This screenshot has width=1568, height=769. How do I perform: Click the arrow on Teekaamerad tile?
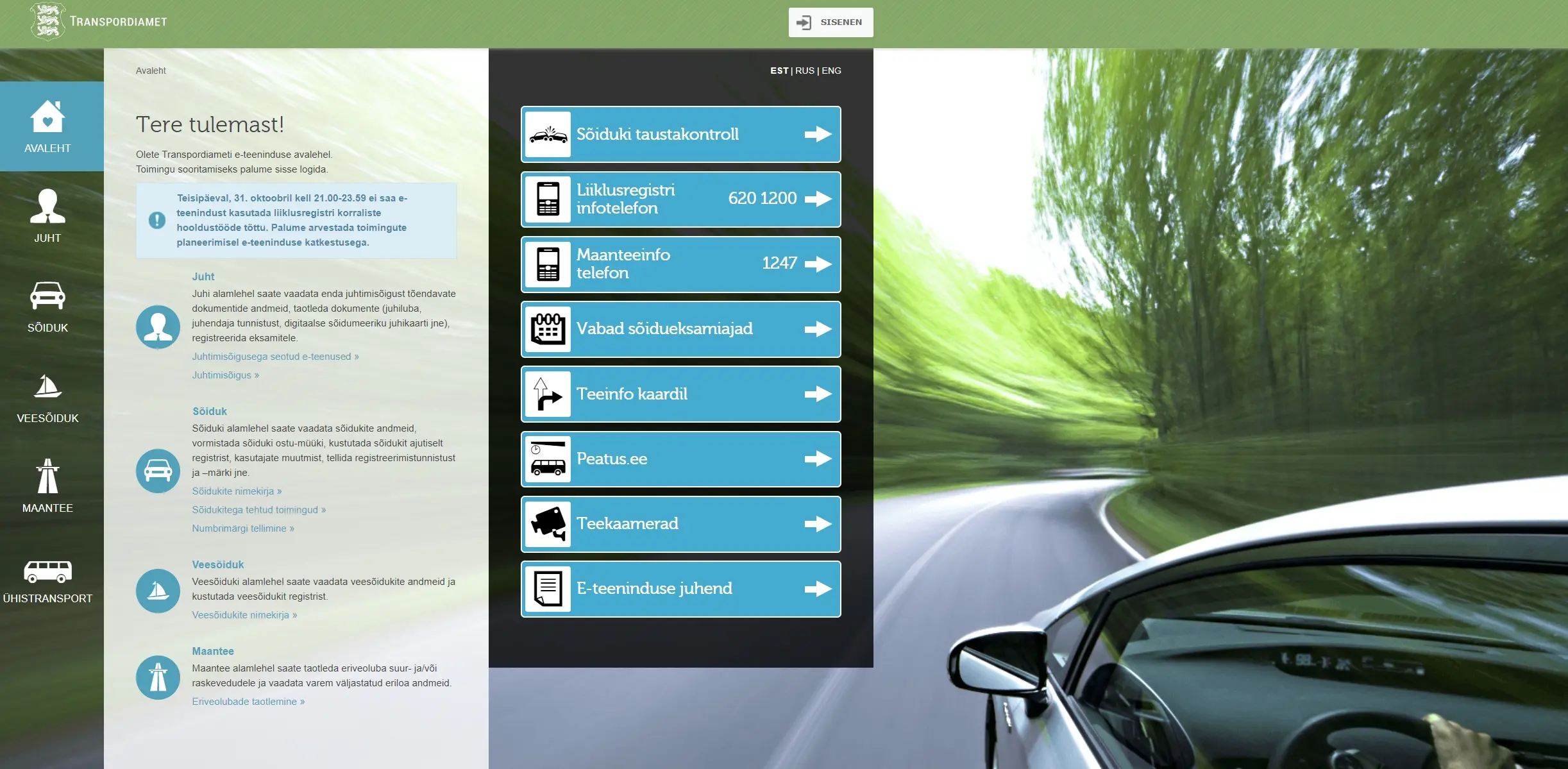point(818,524)
